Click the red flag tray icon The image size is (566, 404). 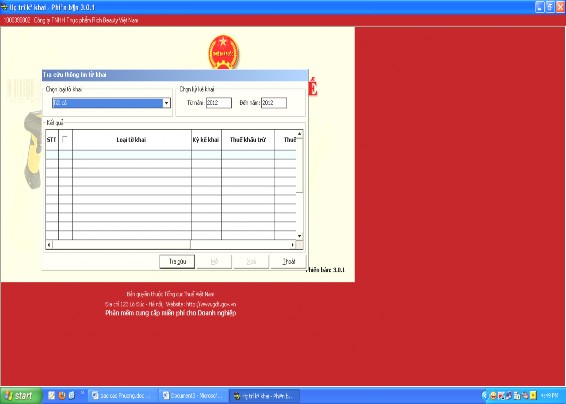point(501,396)
